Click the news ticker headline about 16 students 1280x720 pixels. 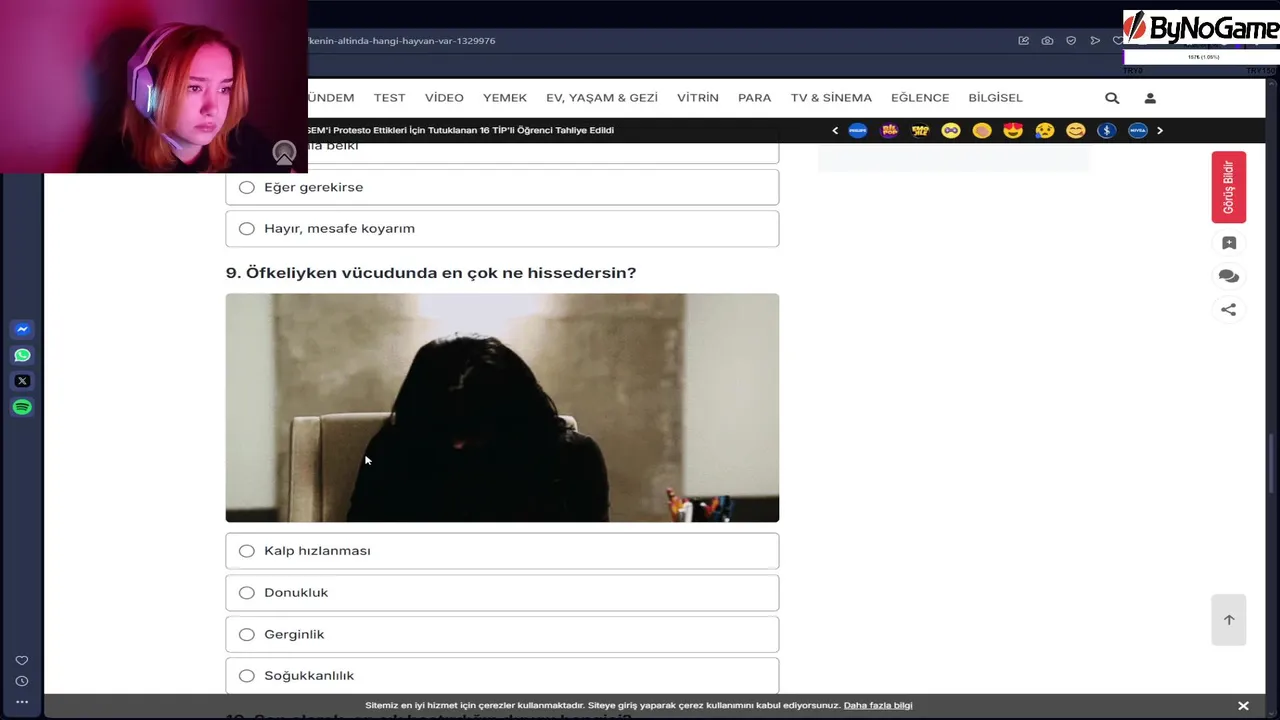[461, 130]
